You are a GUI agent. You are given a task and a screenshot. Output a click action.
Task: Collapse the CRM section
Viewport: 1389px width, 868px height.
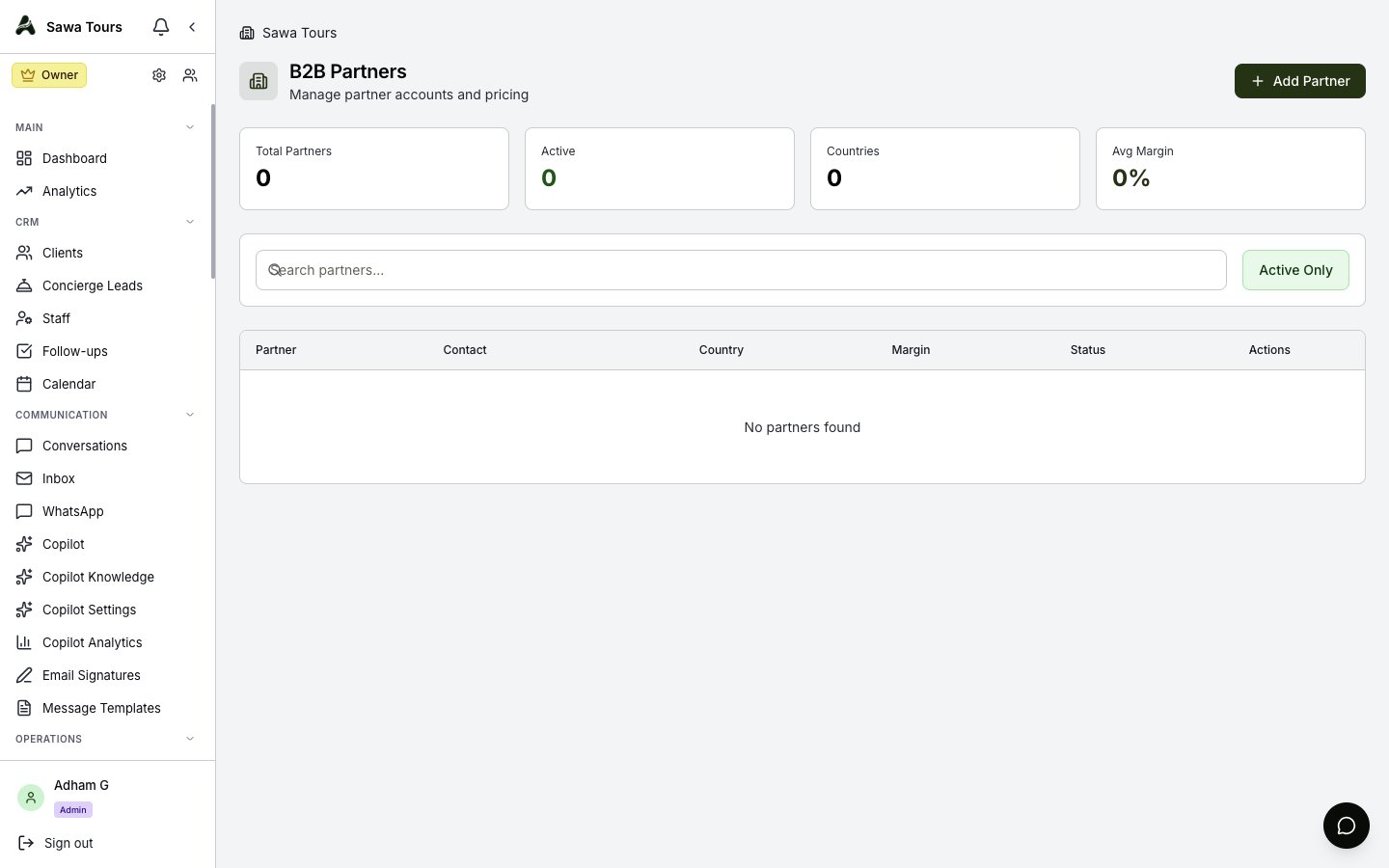point(190,222)
